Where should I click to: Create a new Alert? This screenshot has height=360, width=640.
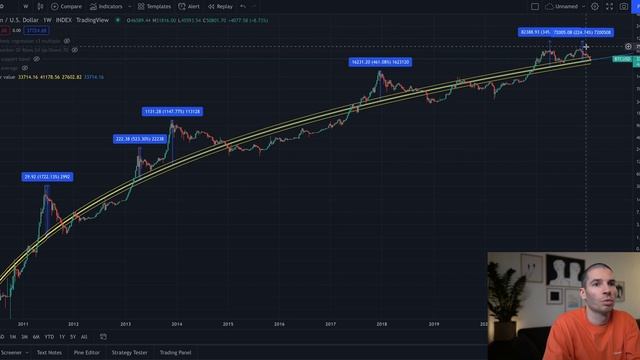189,6
